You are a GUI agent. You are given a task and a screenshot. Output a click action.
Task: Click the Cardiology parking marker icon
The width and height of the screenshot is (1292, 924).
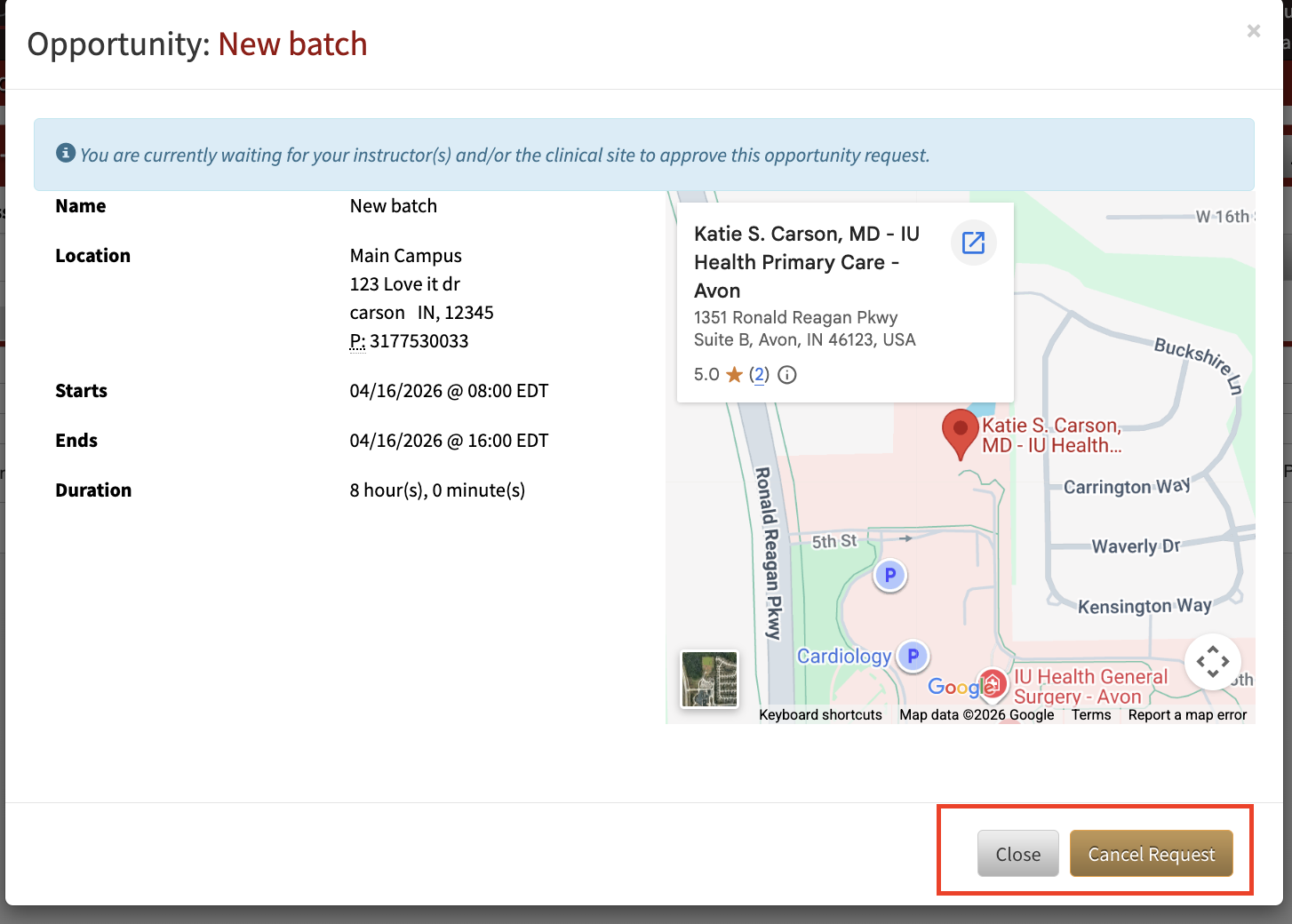pyautogui.click(x=913, y=657)
